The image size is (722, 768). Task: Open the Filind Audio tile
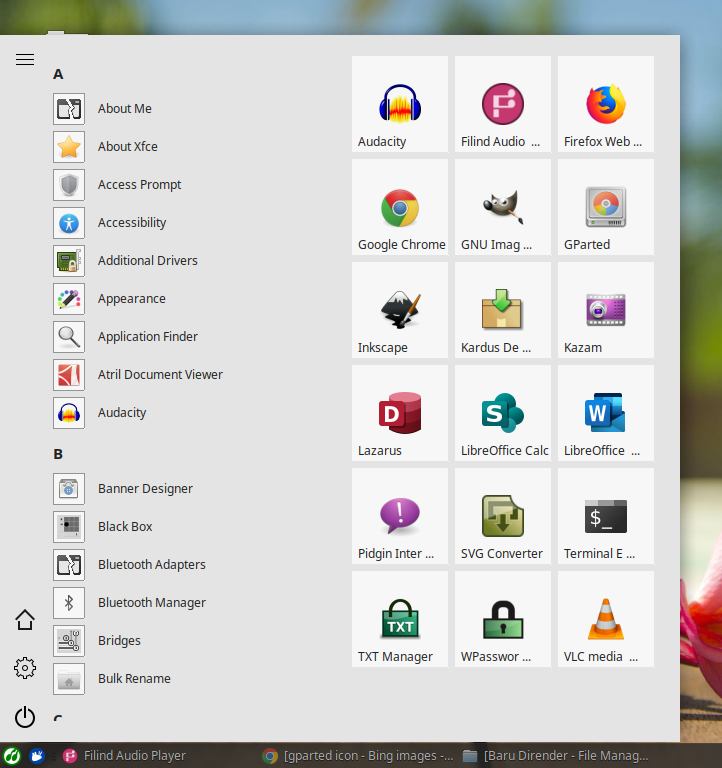503,104
